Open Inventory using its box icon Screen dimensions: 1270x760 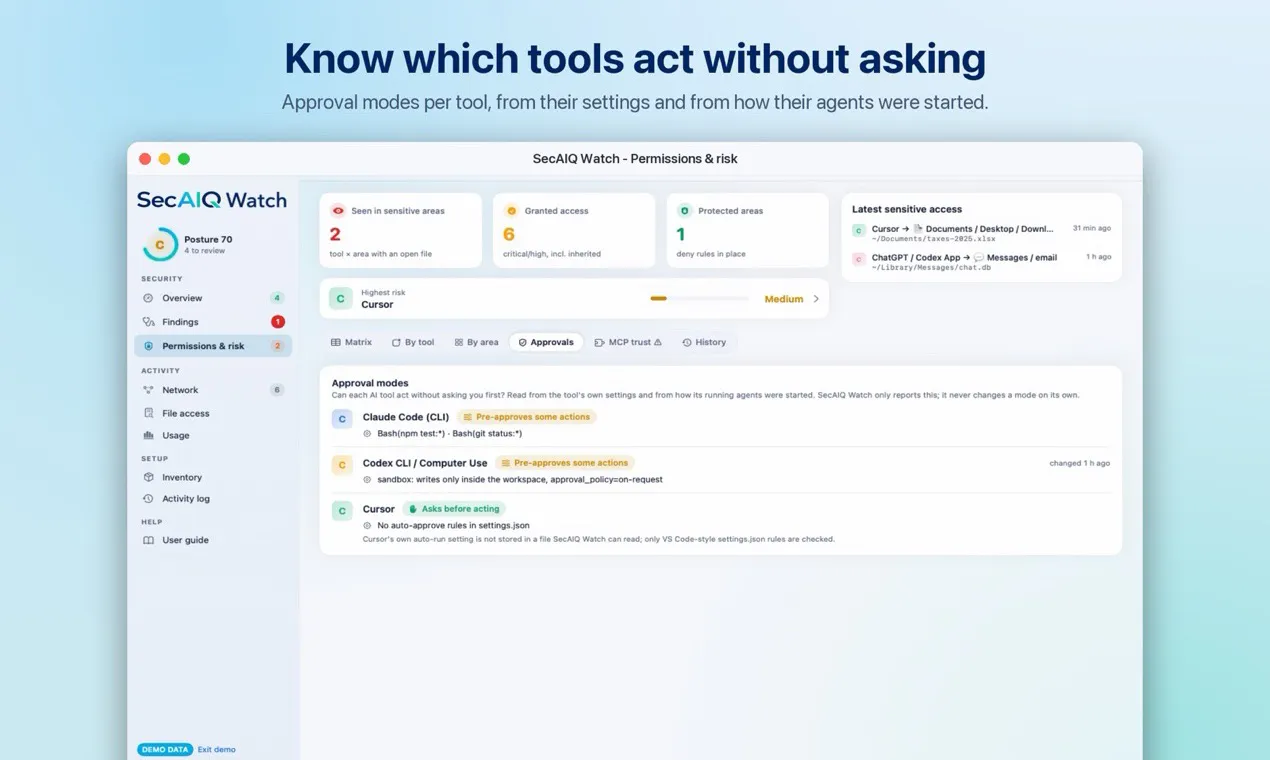148,477
